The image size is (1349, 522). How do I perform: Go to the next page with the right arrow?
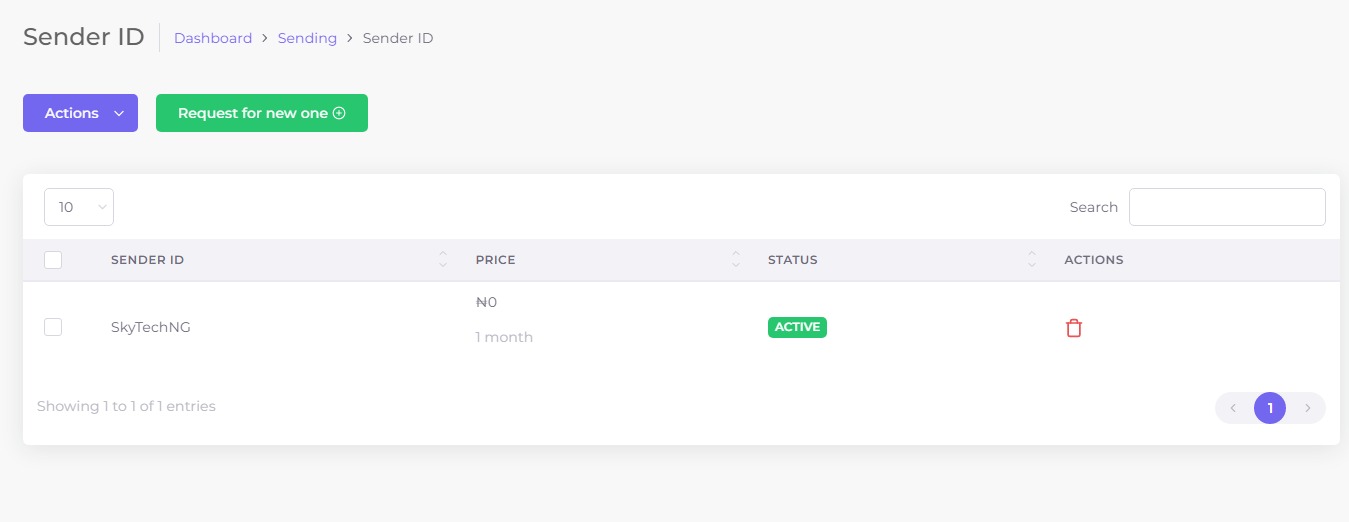[x=1307, y=408]
